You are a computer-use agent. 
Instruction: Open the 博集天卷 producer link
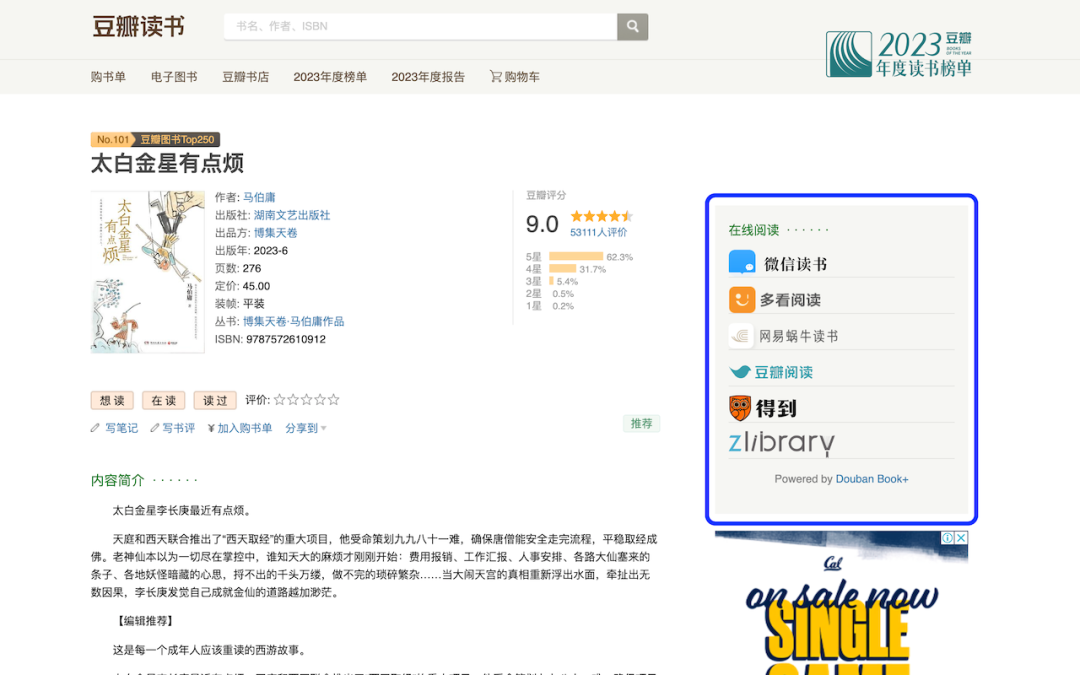(x=276, y=233)
